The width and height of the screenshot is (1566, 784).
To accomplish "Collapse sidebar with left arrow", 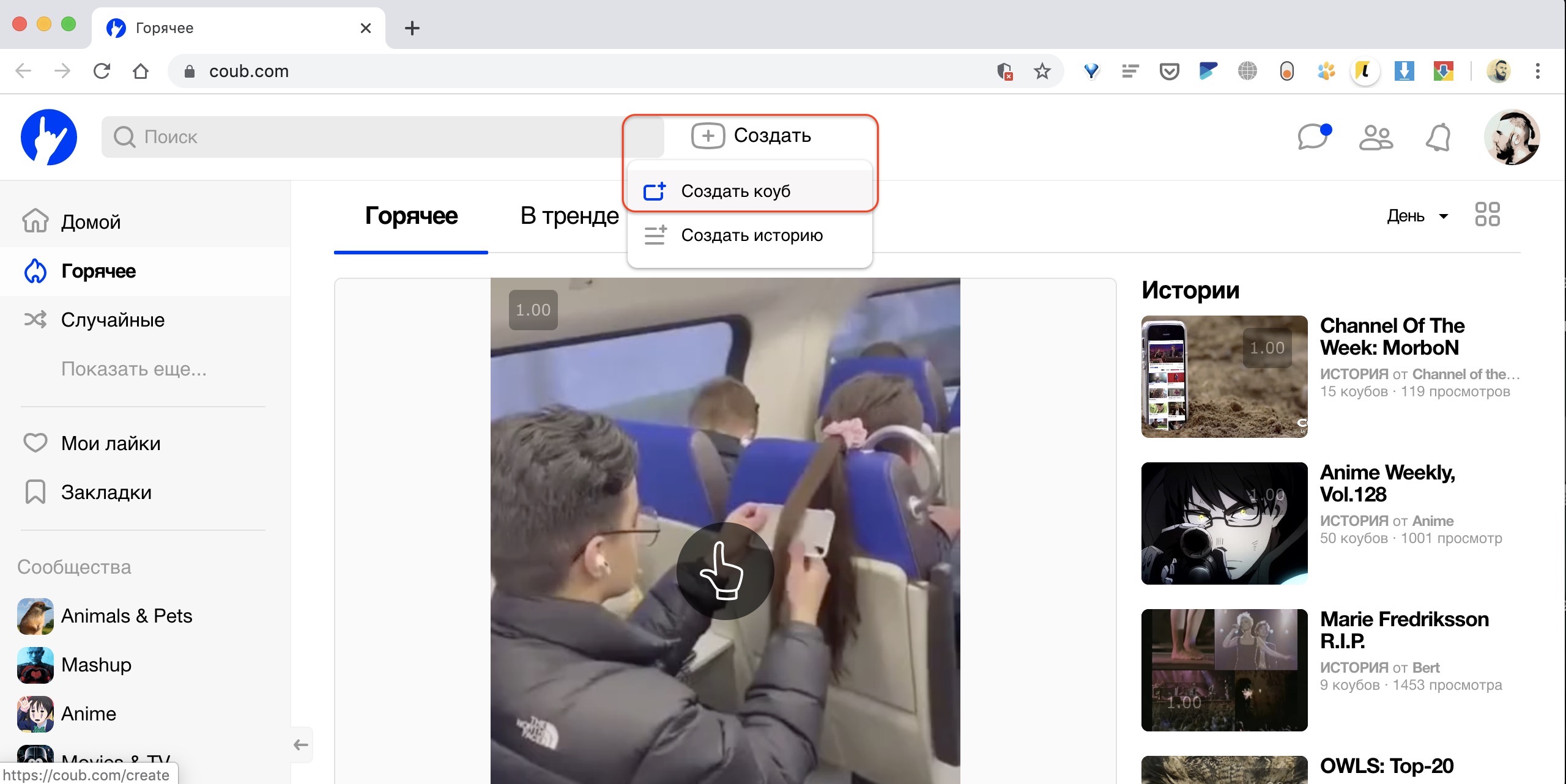I will pyautogui.click(x=301, y=744).
